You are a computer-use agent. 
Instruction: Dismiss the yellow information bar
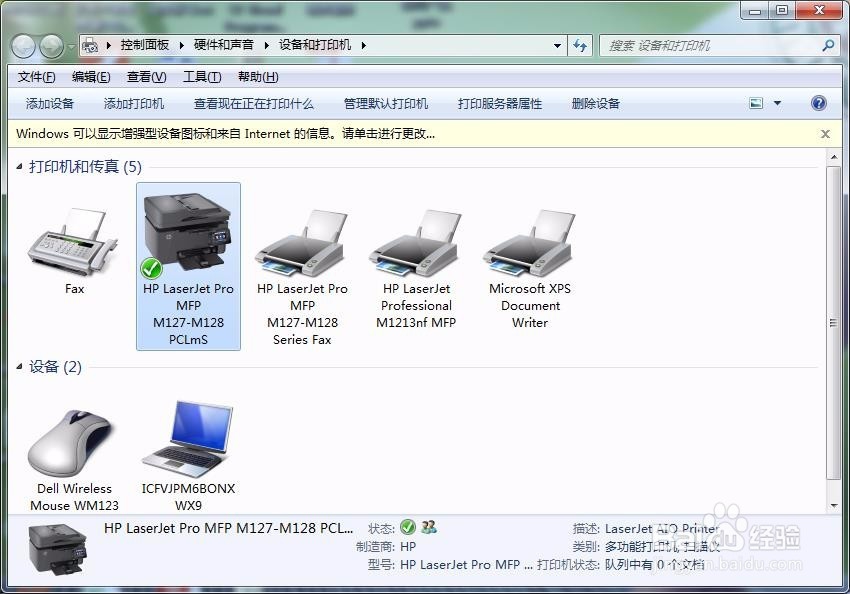click(825, 134)
